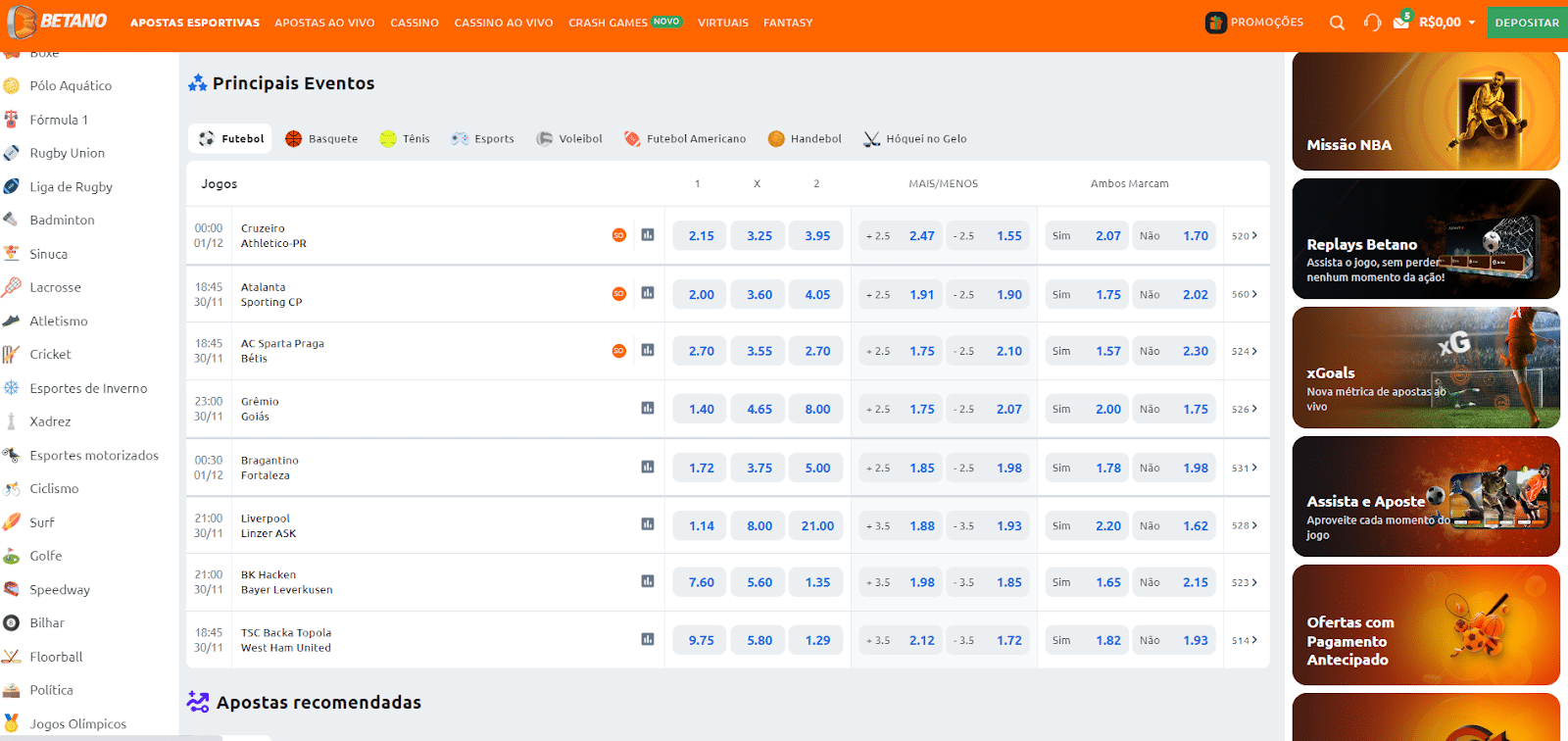Switch to the Esports tab
Image resolution: width=1568 pixels, height=741 pixels.
(x=482, y=139)
